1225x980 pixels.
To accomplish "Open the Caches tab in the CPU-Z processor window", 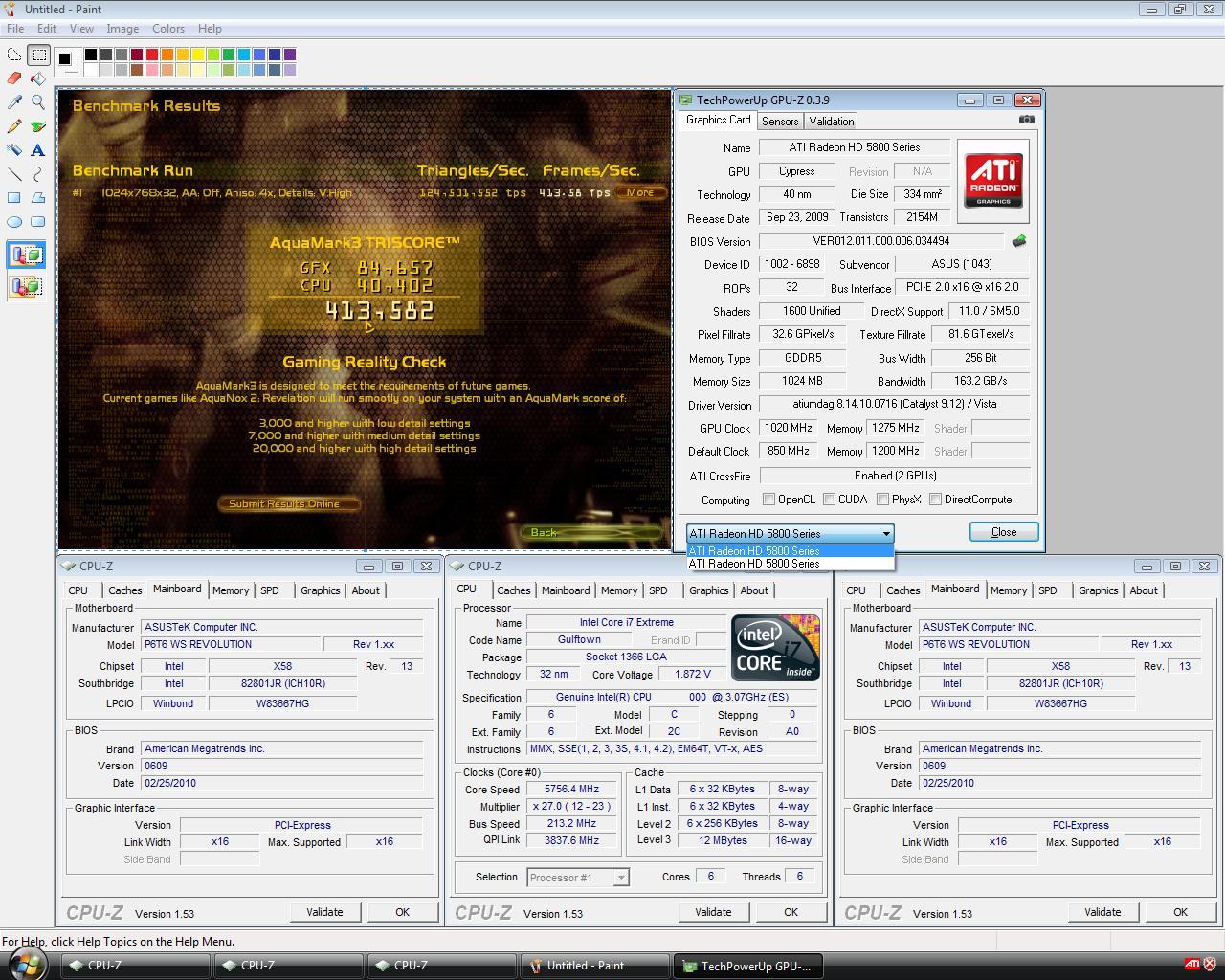I will [x=513, y=590].
